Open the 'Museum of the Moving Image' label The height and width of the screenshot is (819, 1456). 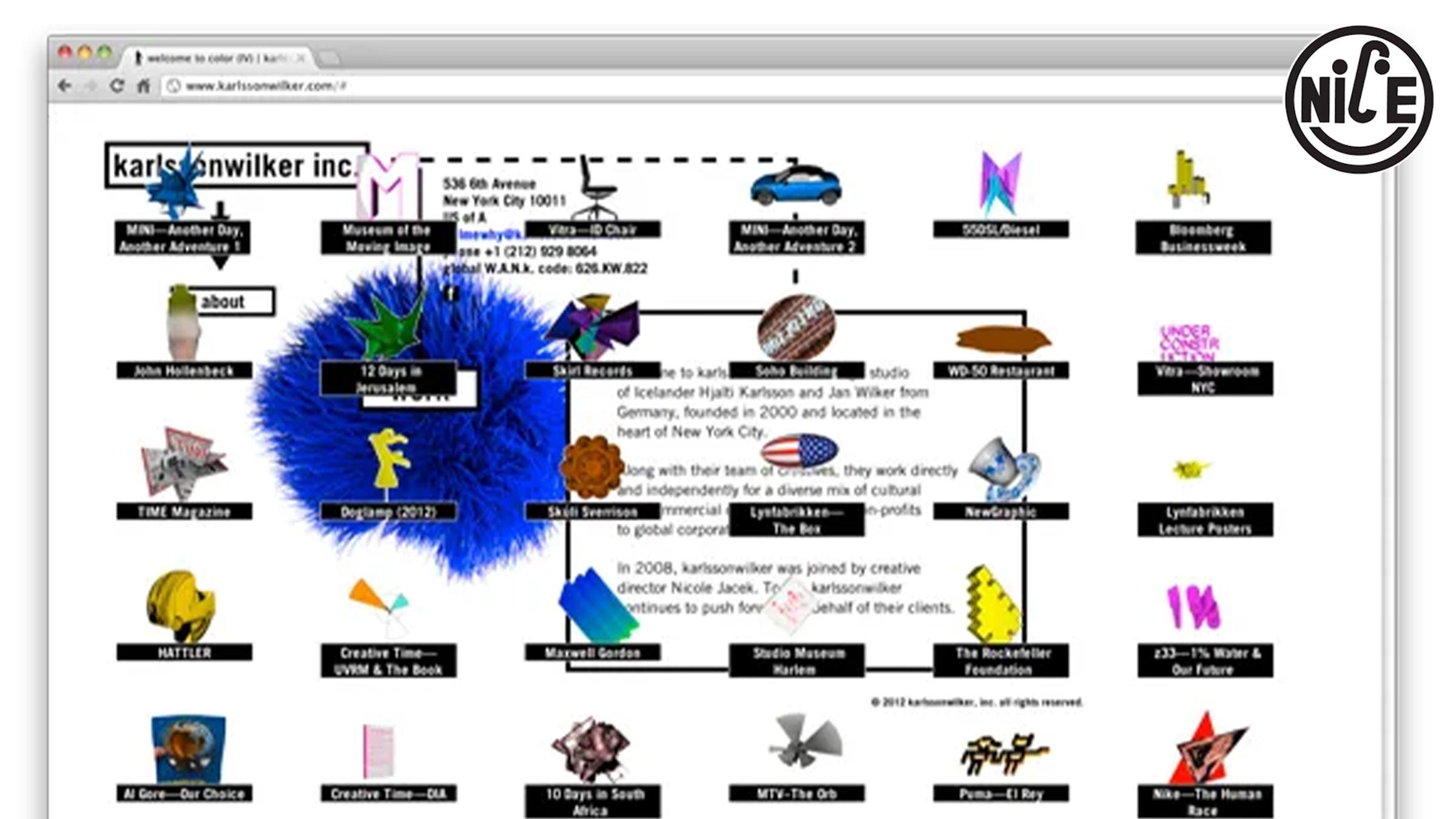[x=387, y=238]
